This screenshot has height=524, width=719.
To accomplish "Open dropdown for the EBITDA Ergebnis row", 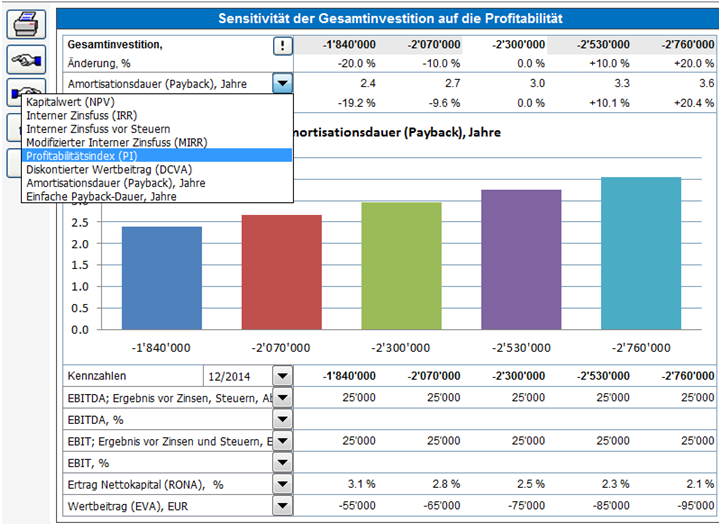I will click(282, 397).
